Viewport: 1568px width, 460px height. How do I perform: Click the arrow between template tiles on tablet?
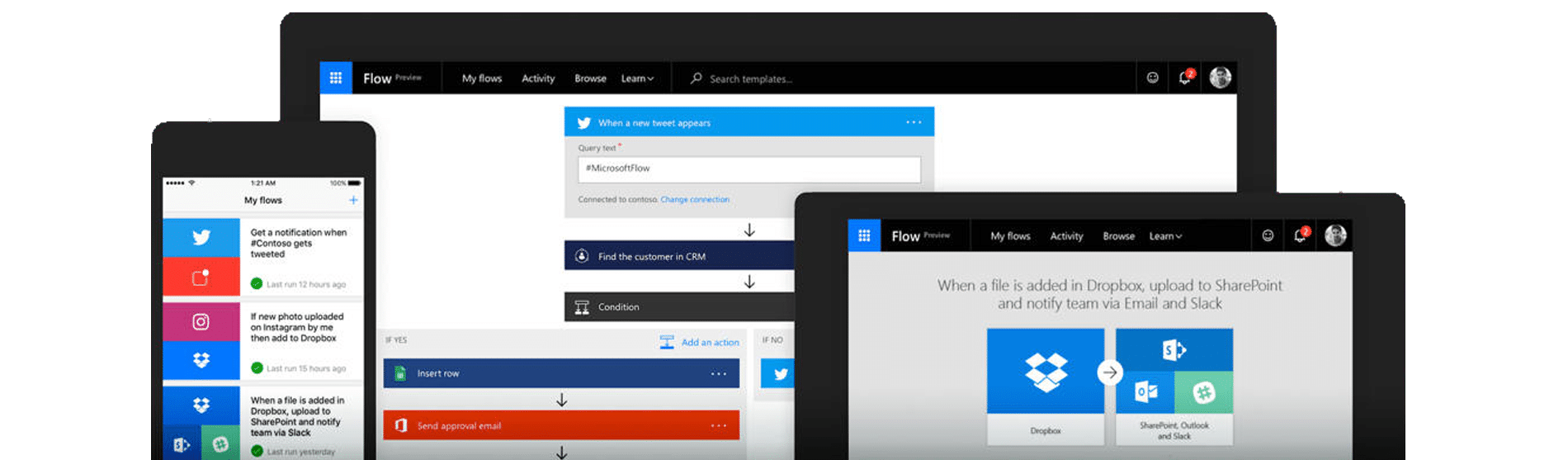click(x=1110, y=372)
